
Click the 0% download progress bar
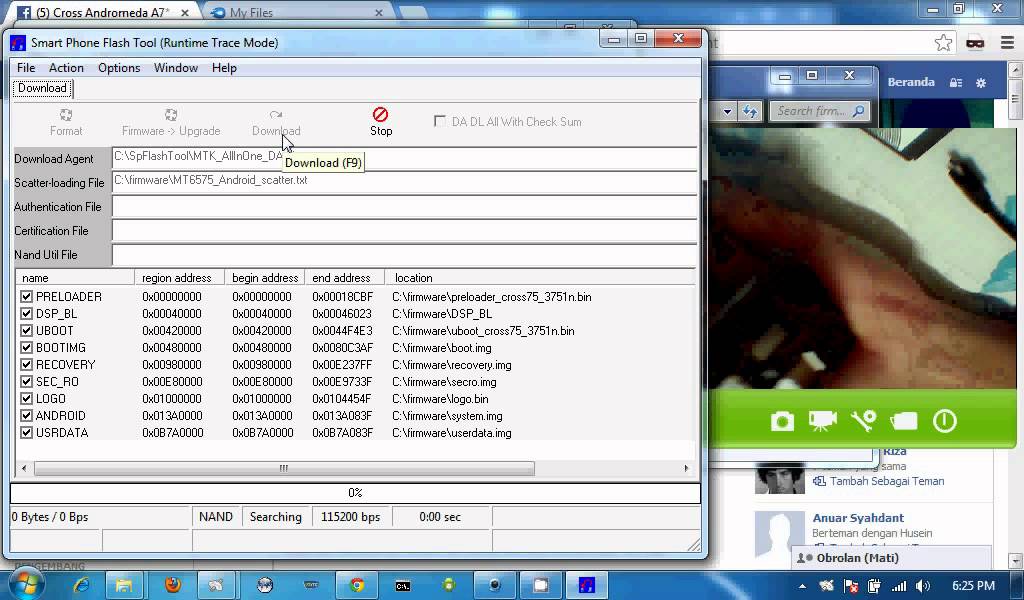tap(355, 493)
